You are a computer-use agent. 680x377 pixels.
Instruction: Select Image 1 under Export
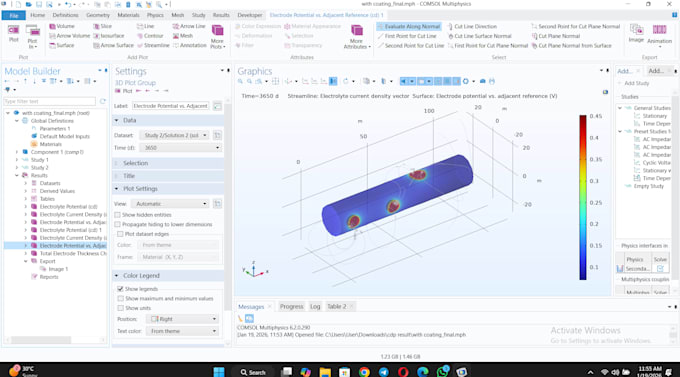pyautogui.click(x=58, y=269)
